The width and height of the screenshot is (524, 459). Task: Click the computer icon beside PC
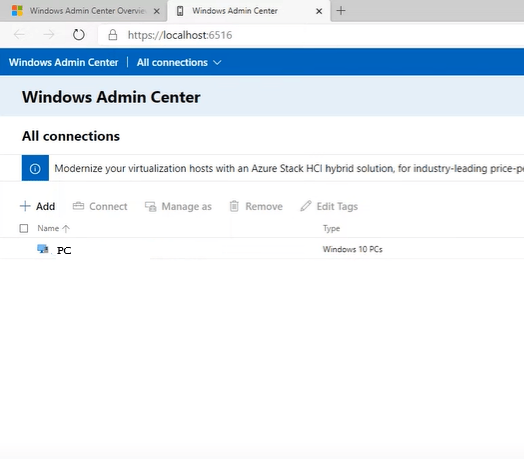click(x=43, y=249)
